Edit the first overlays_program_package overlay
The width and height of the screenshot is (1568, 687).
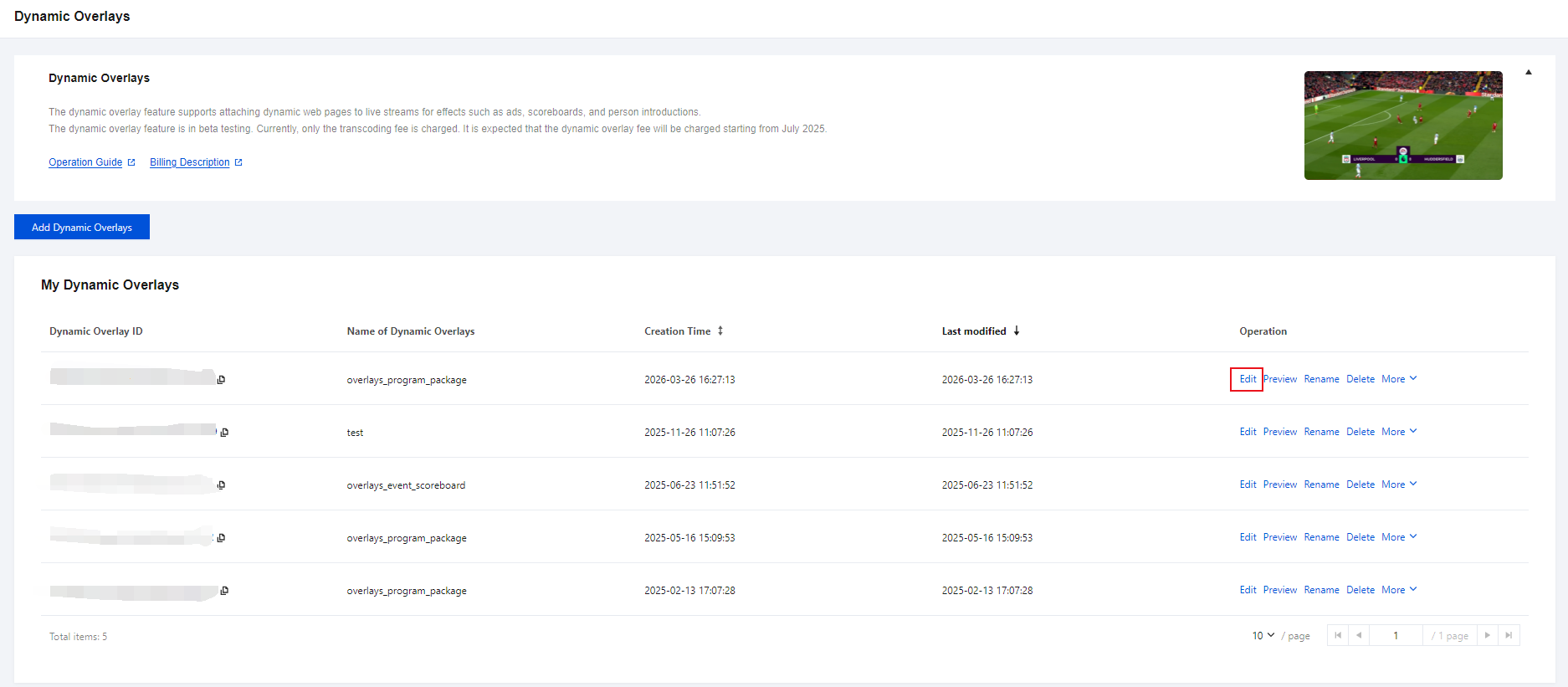pos(1248,379)
